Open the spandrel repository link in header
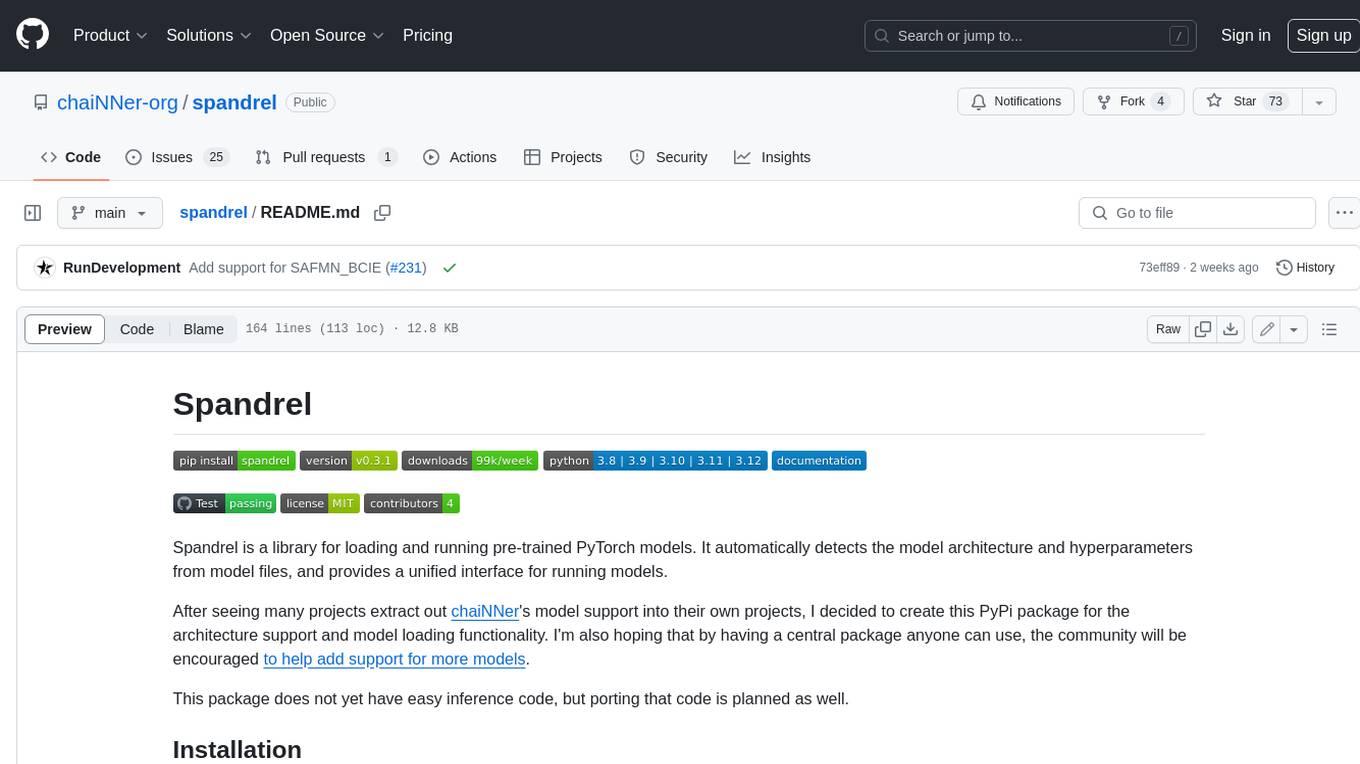 pyautogui.click(x=234, y=102)
